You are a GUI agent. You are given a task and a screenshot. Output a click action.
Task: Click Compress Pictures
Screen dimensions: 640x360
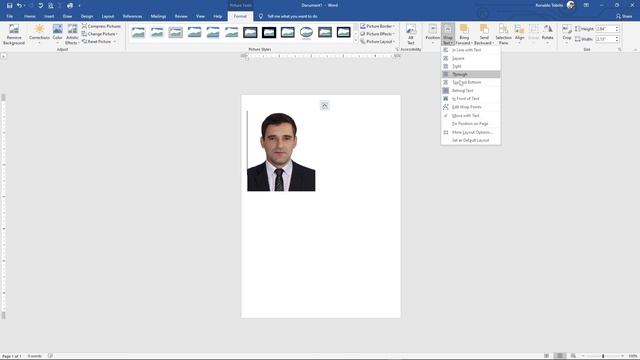coord(101,26)
